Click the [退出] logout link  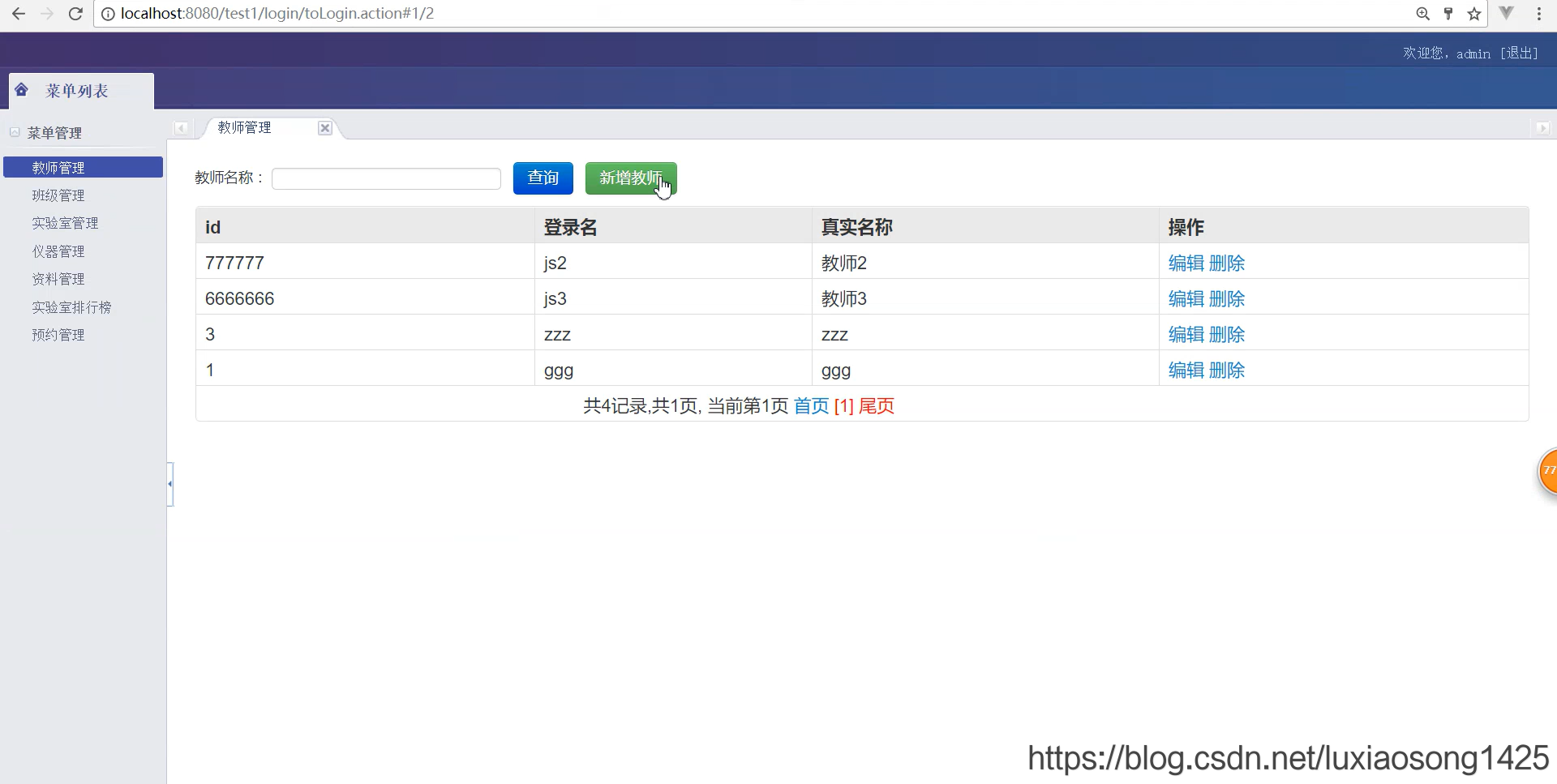pyautogui.click(x=1519, y=54)
